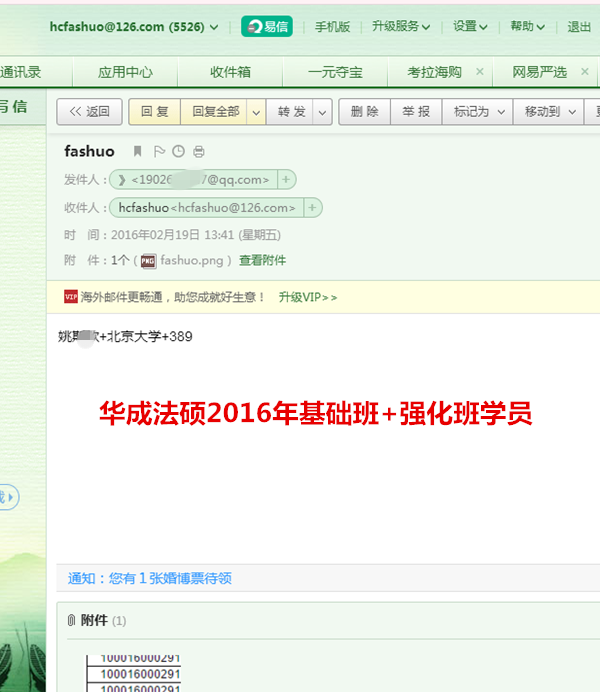Click the red heading 华成法硕2016年基础班+强化班学员
Viewport: 600px width, 692px height.
[x=315, y=414]
